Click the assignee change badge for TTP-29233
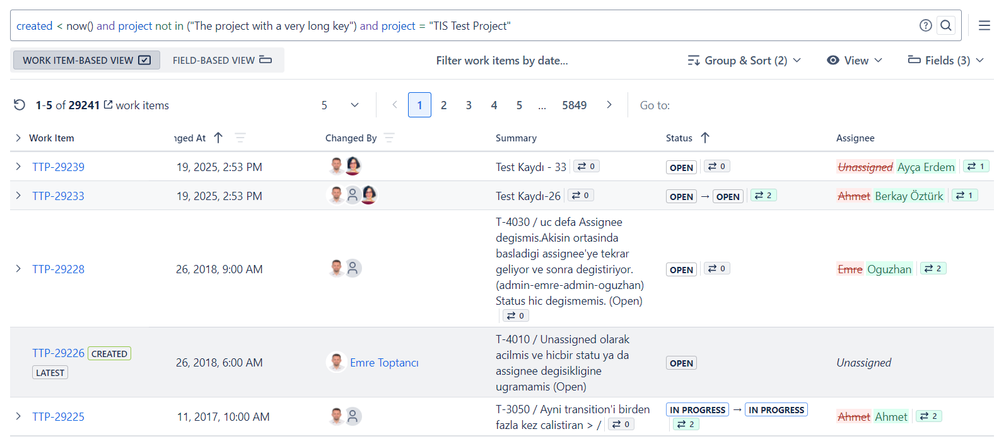The image size is (999, 448). pos(965,195)
